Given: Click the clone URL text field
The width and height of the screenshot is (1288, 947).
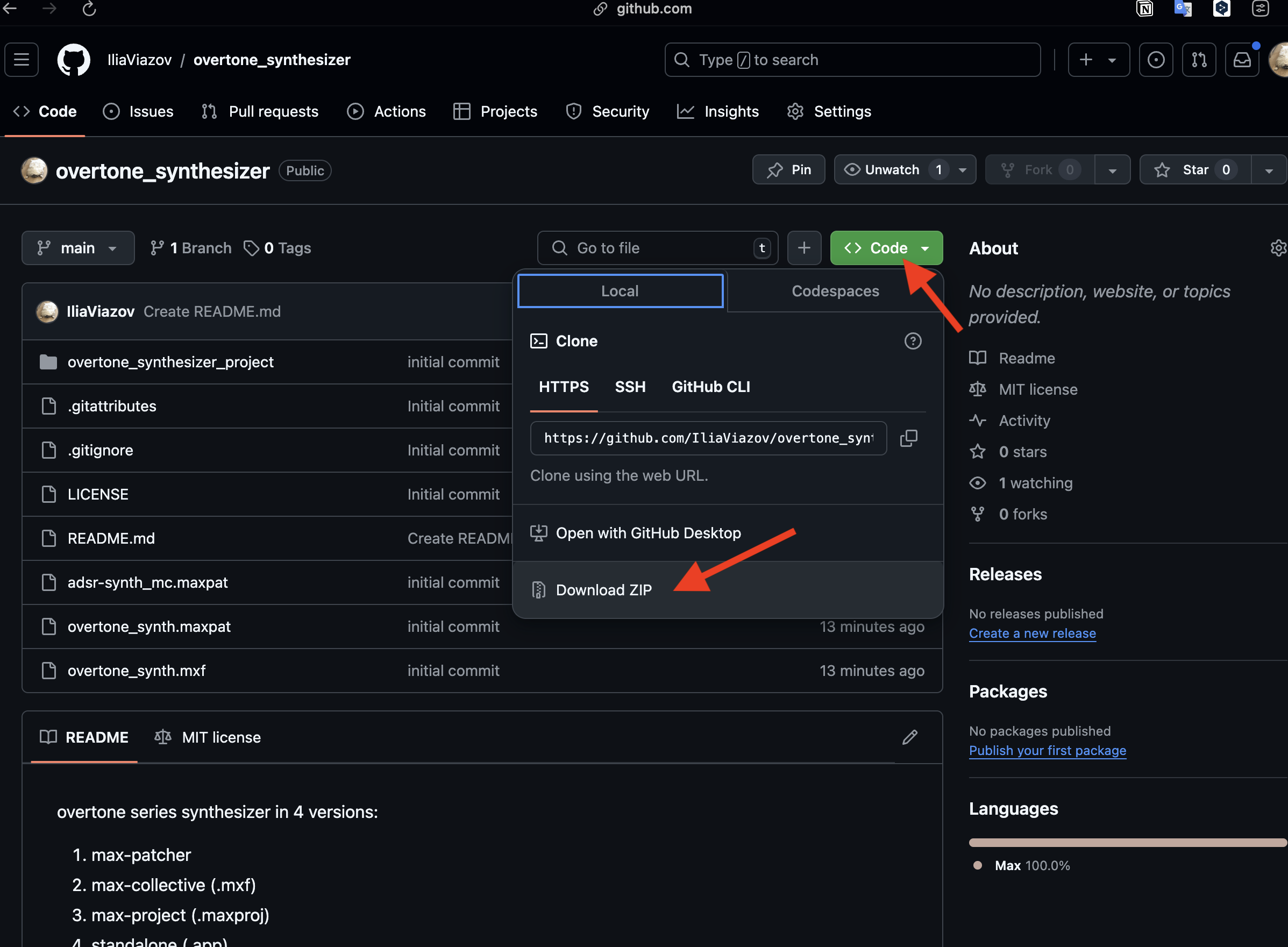Looking at the screenshot, I should (x=708, y=438).
